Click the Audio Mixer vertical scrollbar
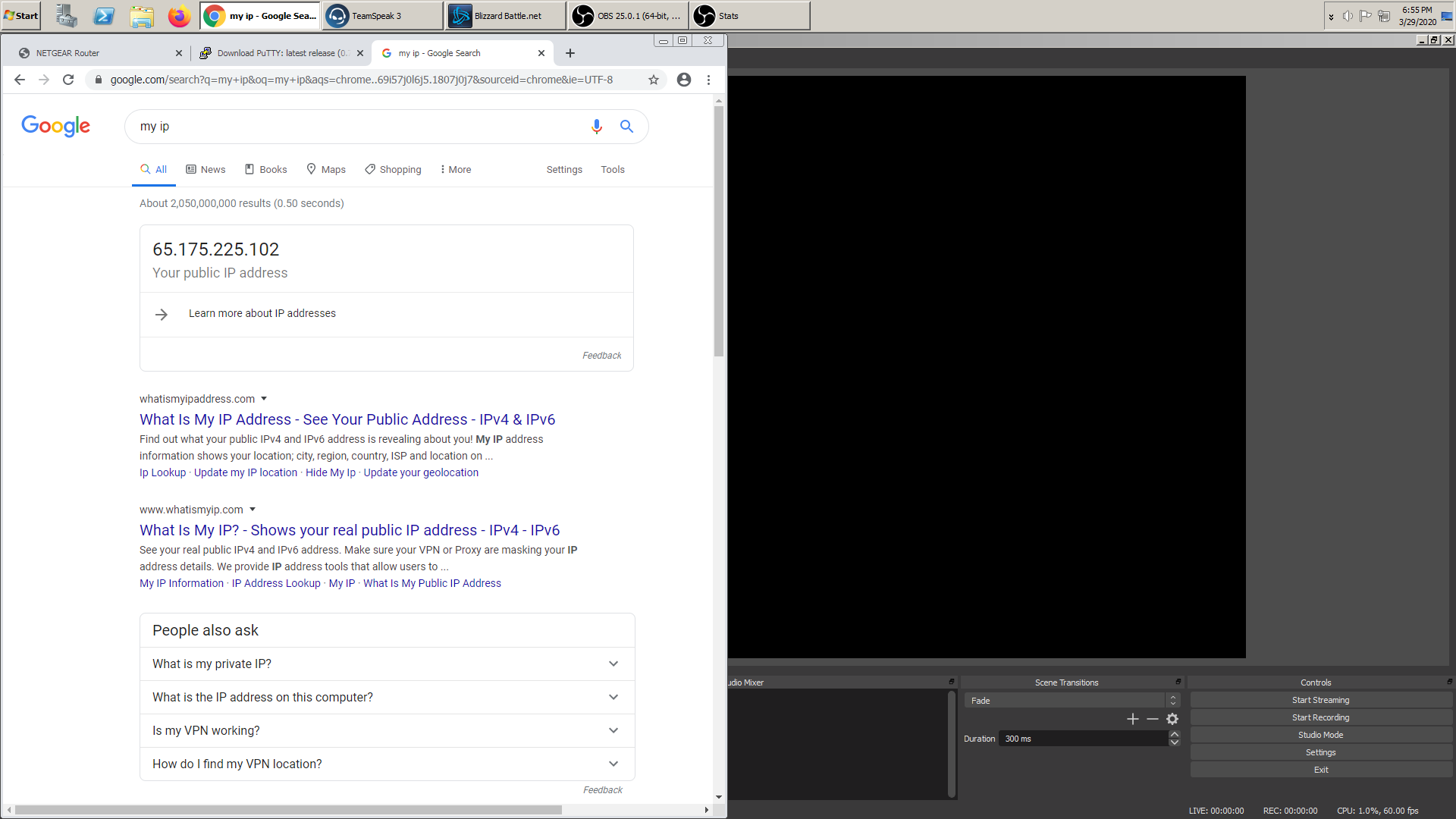Screen dimensions: 1456x819 pyautogui.click(x=952, y=744)
